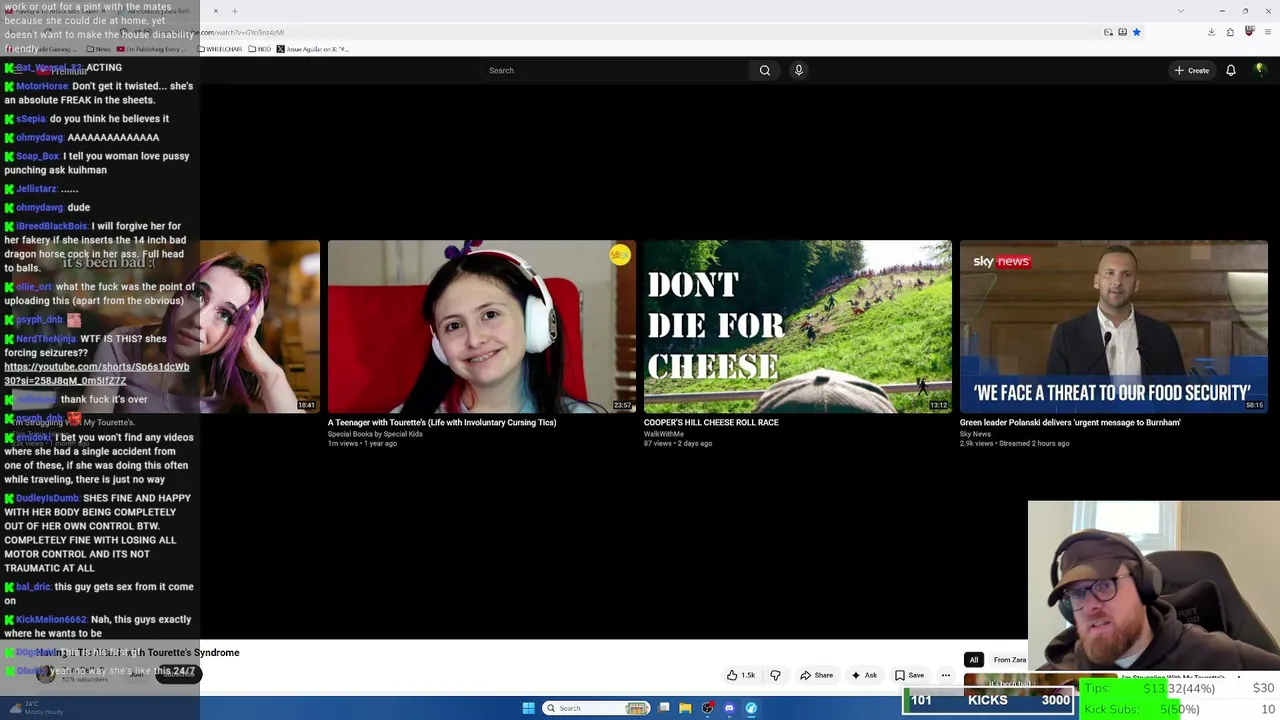1280x720 pixels.
Task: Open OBS Studio from the taskbar
Action: point(707,708)
